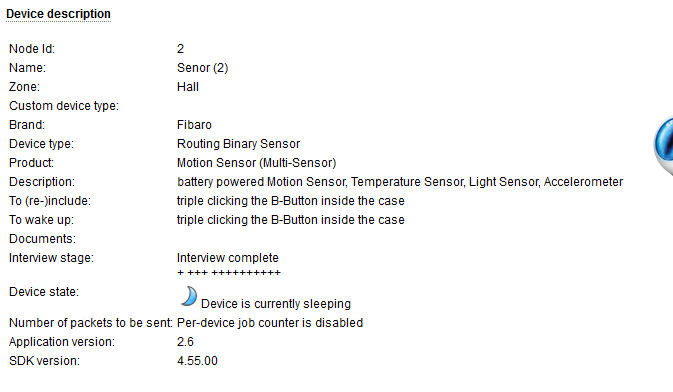Screen dimensions: 673x392
Task: Click the name Senor (2)
Action: (203, 68)
